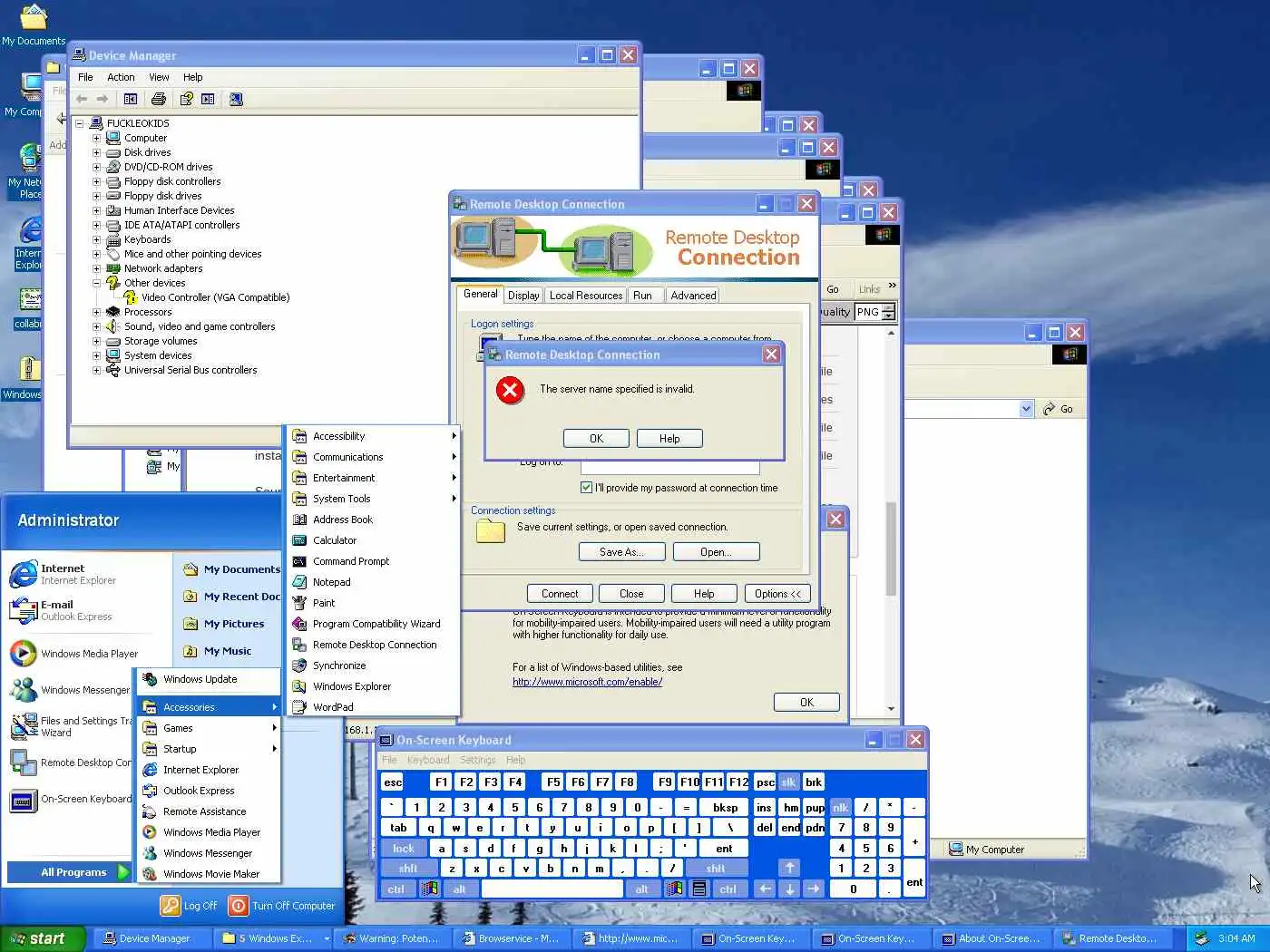Click the up arrow key on the On-Screen Keyboard
The height and width of the screenshot is (952, 1270).
tap(790, 868)
